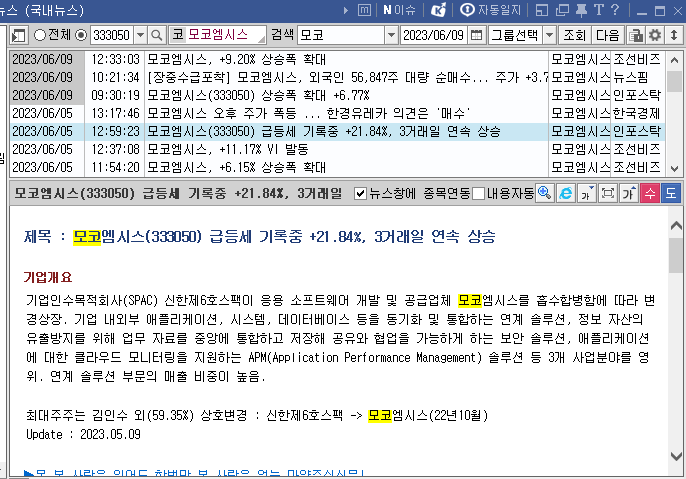
Task: Select news row '오후 주가 폭등 ... 한경유레카'
Action: [x=337, y=113]
